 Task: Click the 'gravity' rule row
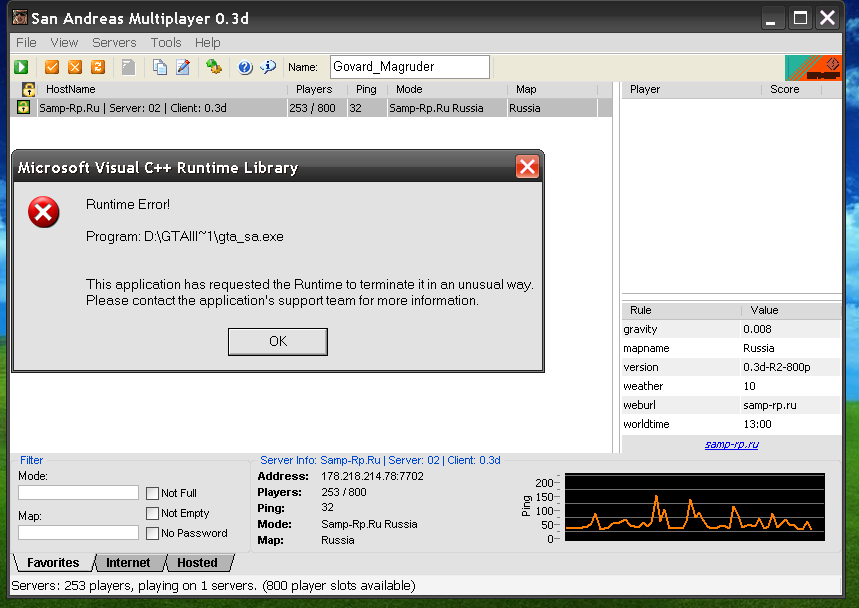pyautogui.click(x=731, y=329)
